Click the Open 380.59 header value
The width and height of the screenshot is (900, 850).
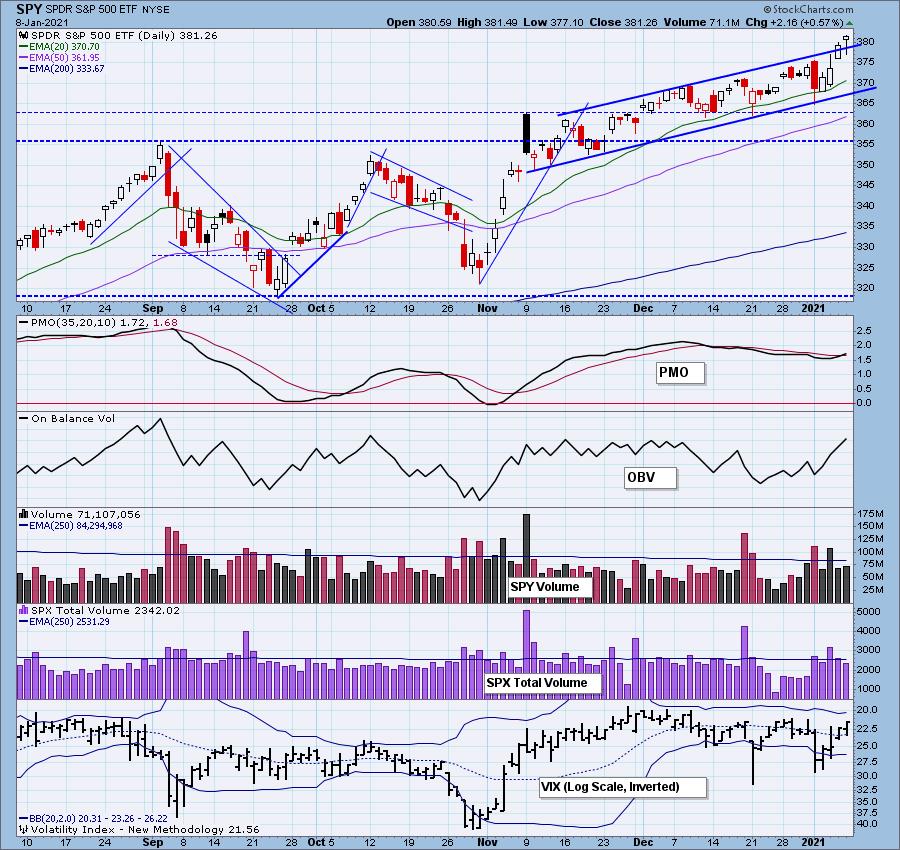(418, 22)
